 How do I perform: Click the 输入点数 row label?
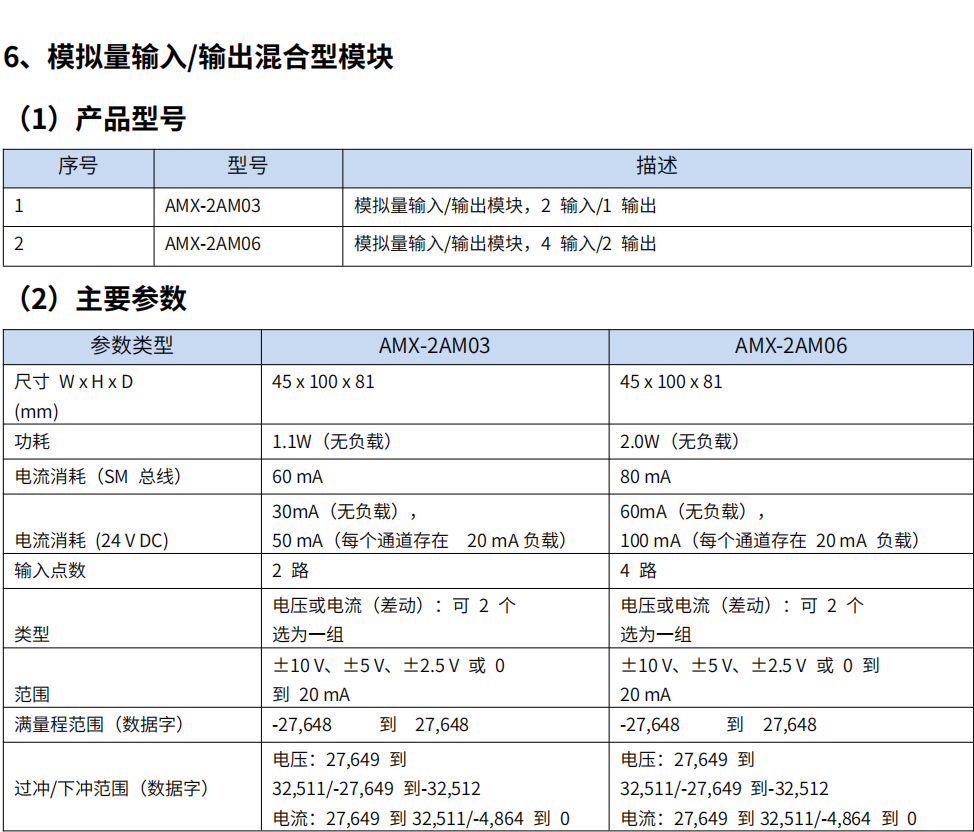pyautogui.click(x=50, y=571)
